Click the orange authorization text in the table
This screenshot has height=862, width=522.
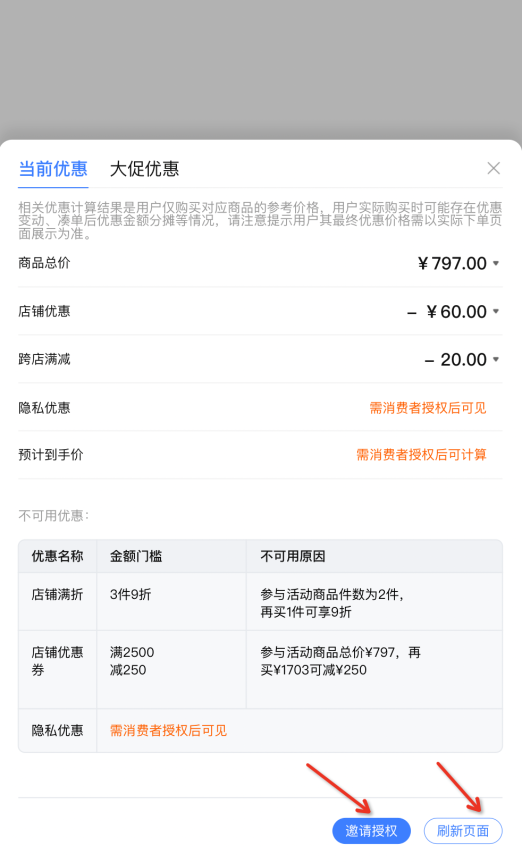tap(168, 731)
